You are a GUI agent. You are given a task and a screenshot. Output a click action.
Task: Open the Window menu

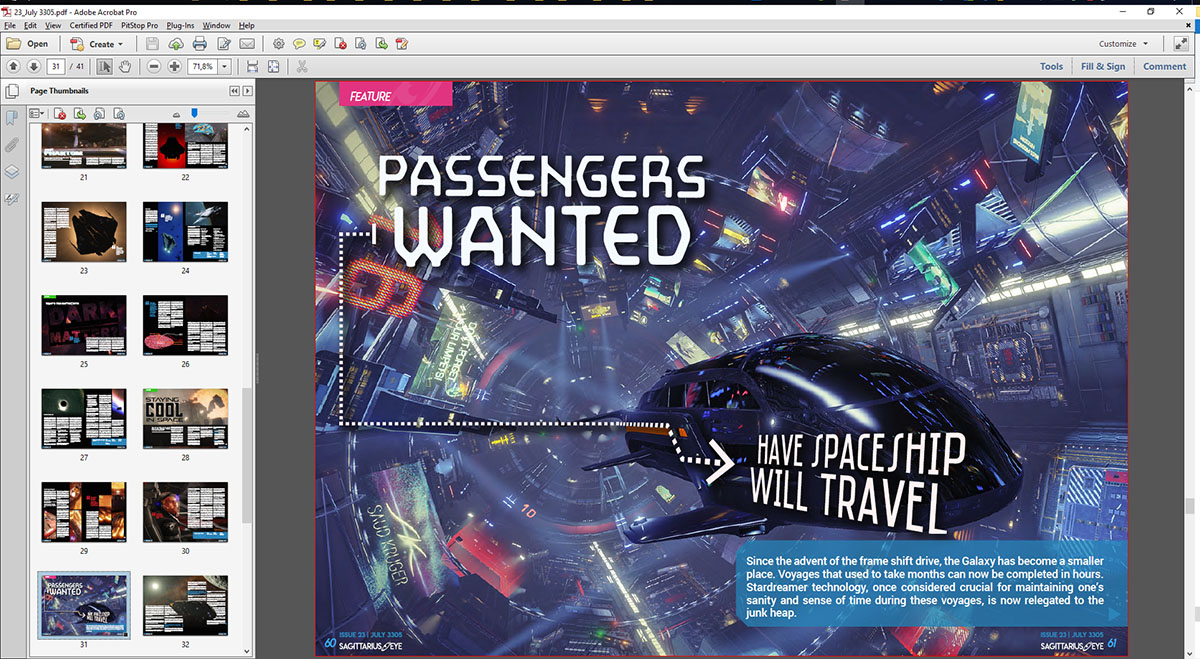point(216,25)
